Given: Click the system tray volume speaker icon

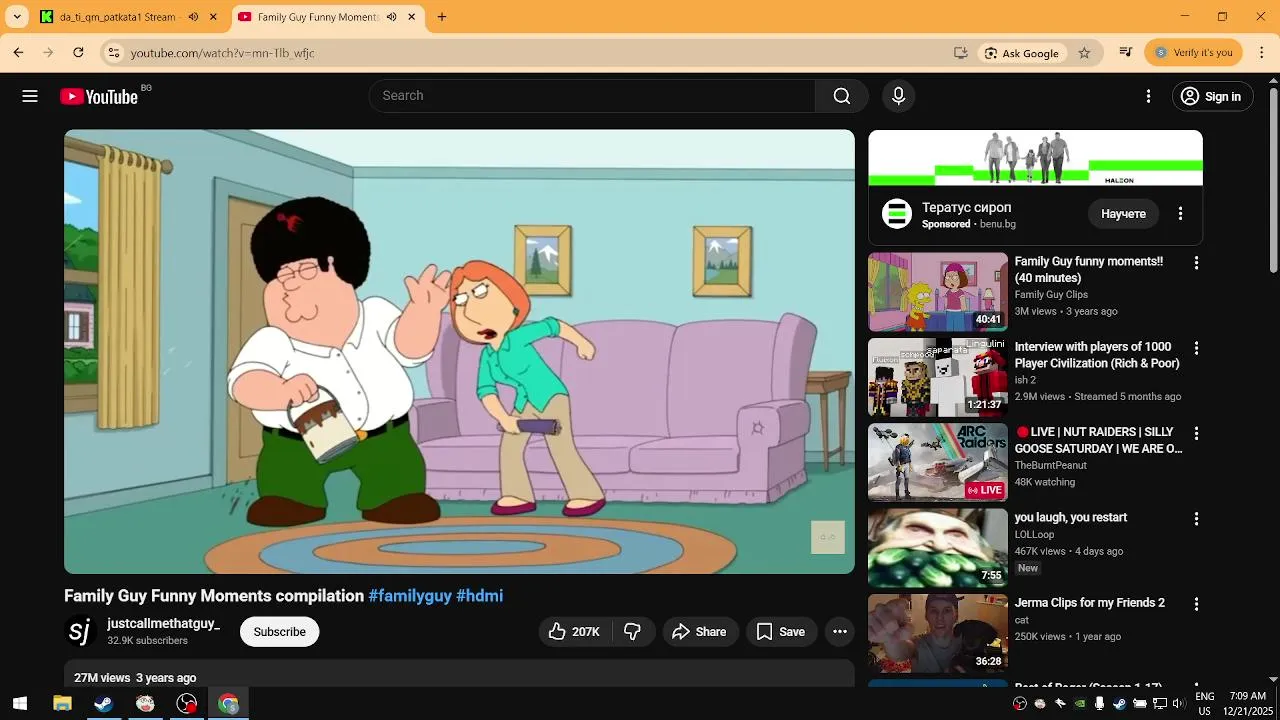Looking at the screenshot, I should click(x=1179, y=704).
